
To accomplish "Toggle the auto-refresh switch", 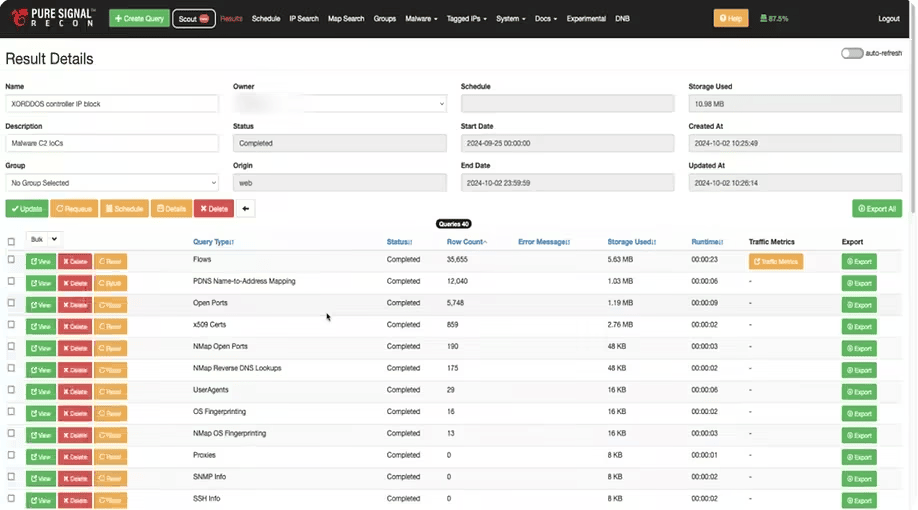I will [x=852, y=53].
